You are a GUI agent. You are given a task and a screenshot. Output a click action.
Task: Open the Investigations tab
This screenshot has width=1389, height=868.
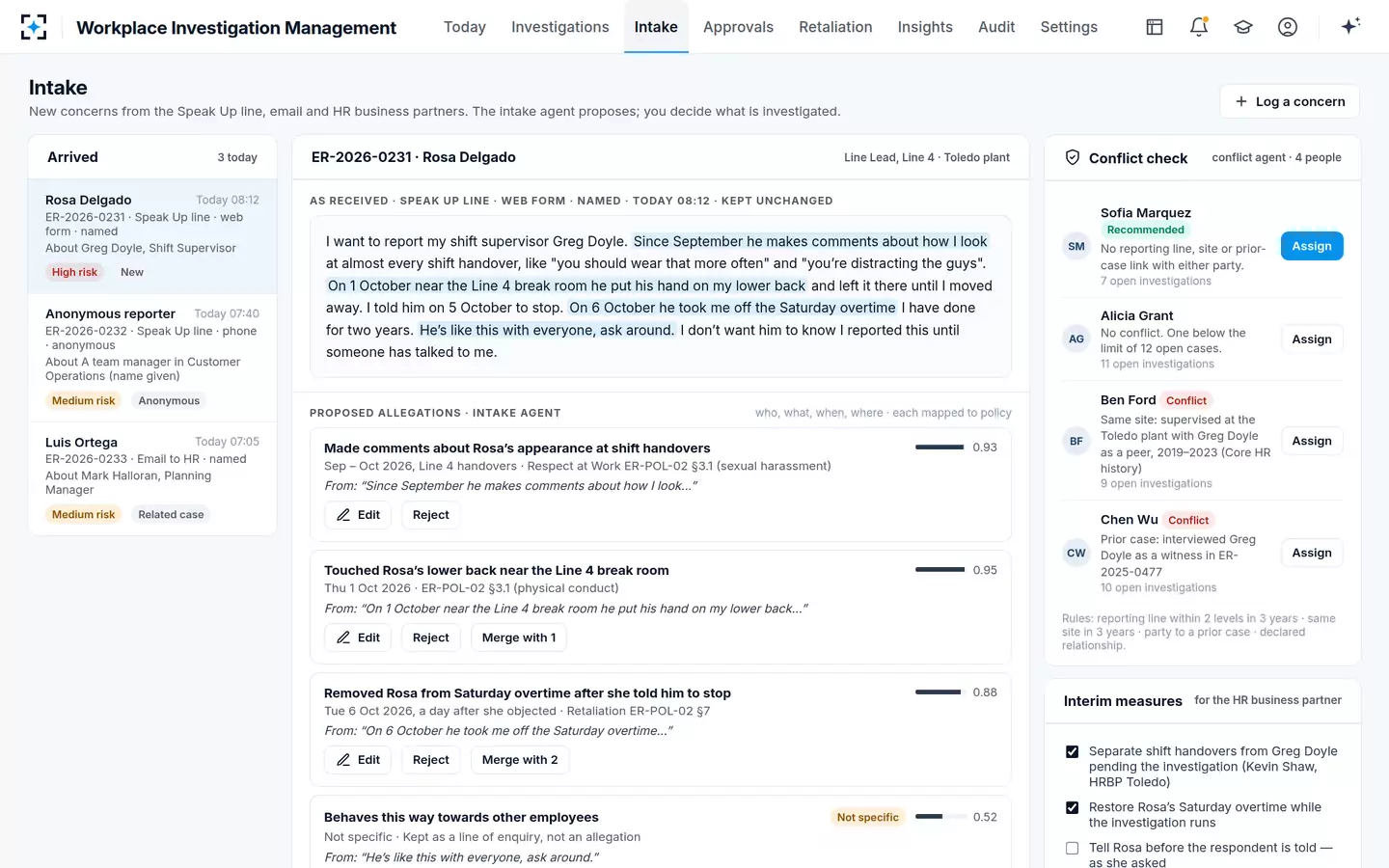(x=560, y=27)
